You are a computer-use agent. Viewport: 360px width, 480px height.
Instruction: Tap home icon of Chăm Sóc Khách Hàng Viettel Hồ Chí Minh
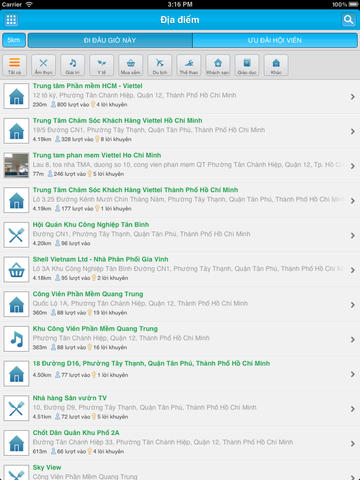16,131
